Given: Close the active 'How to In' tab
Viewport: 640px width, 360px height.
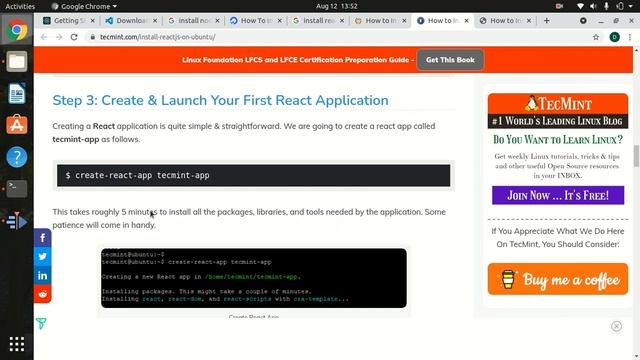Looking at the screenshot, I should 467,20.
